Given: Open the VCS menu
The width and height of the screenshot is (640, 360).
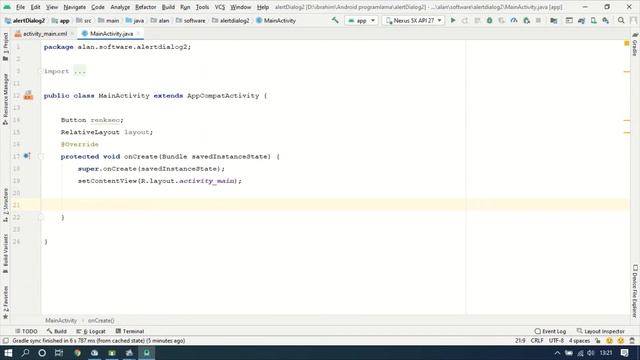Looking at the screenshot, I should click(x=220, y=7).
